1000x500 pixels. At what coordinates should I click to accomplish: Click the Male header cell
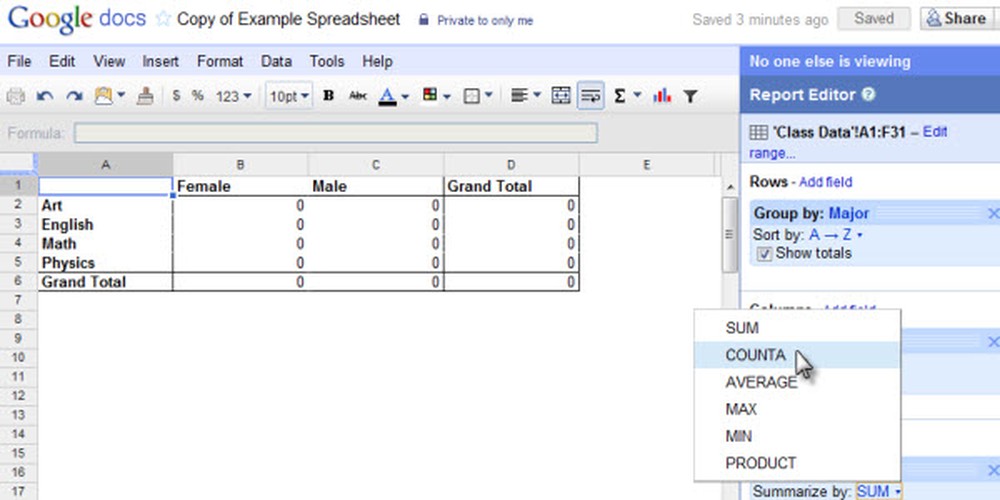click(x=376, y=186)
